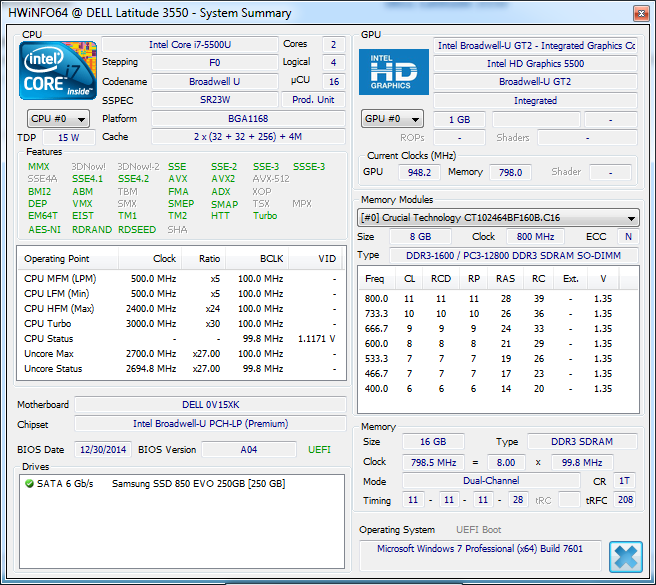Select the Uncore Max row
656x585 pixels.
(181, 354)
